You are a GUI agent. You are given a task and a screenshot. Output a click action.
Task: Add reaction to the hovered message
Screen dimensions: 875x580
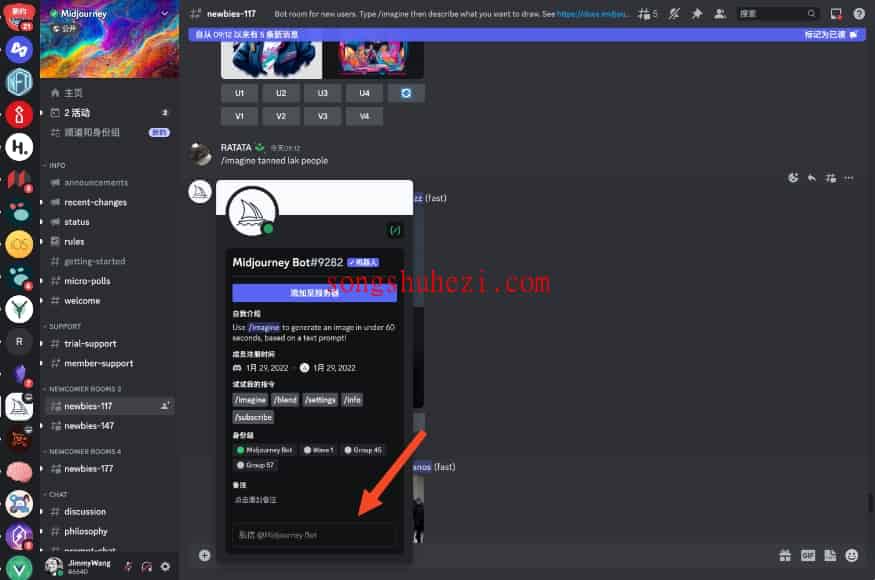pos(793,178)
